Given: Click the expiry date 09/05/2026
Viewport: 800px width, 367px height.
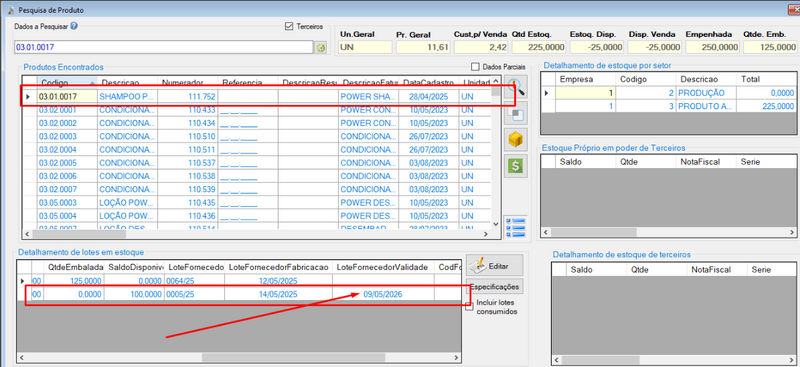Looking at the screenshot, I should (382, 294).
